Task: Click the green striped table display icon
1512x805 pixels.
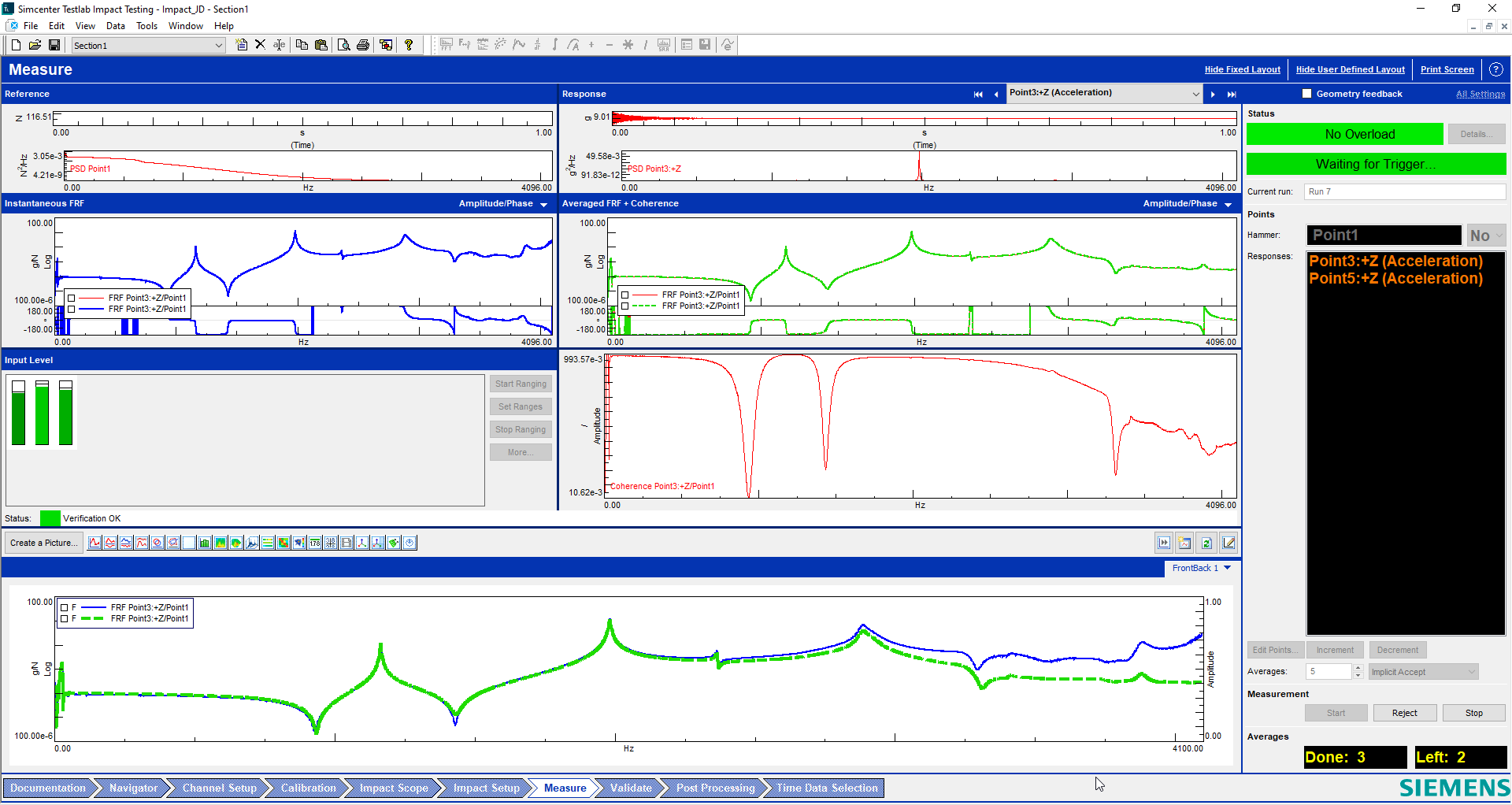Action: click(x=268, y=543)
